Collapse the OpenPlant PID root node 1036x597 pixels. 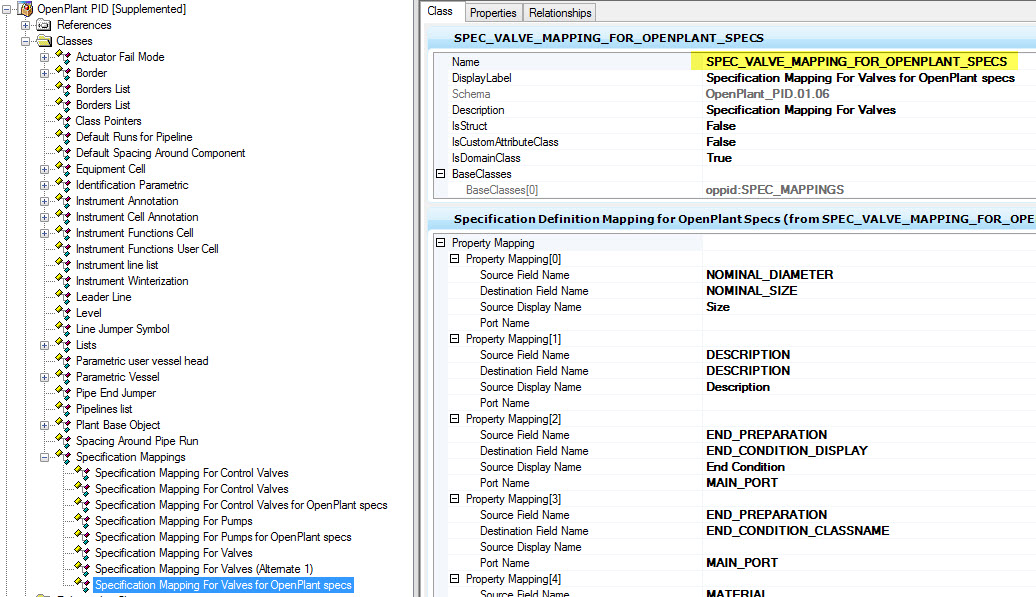point(6,9)
